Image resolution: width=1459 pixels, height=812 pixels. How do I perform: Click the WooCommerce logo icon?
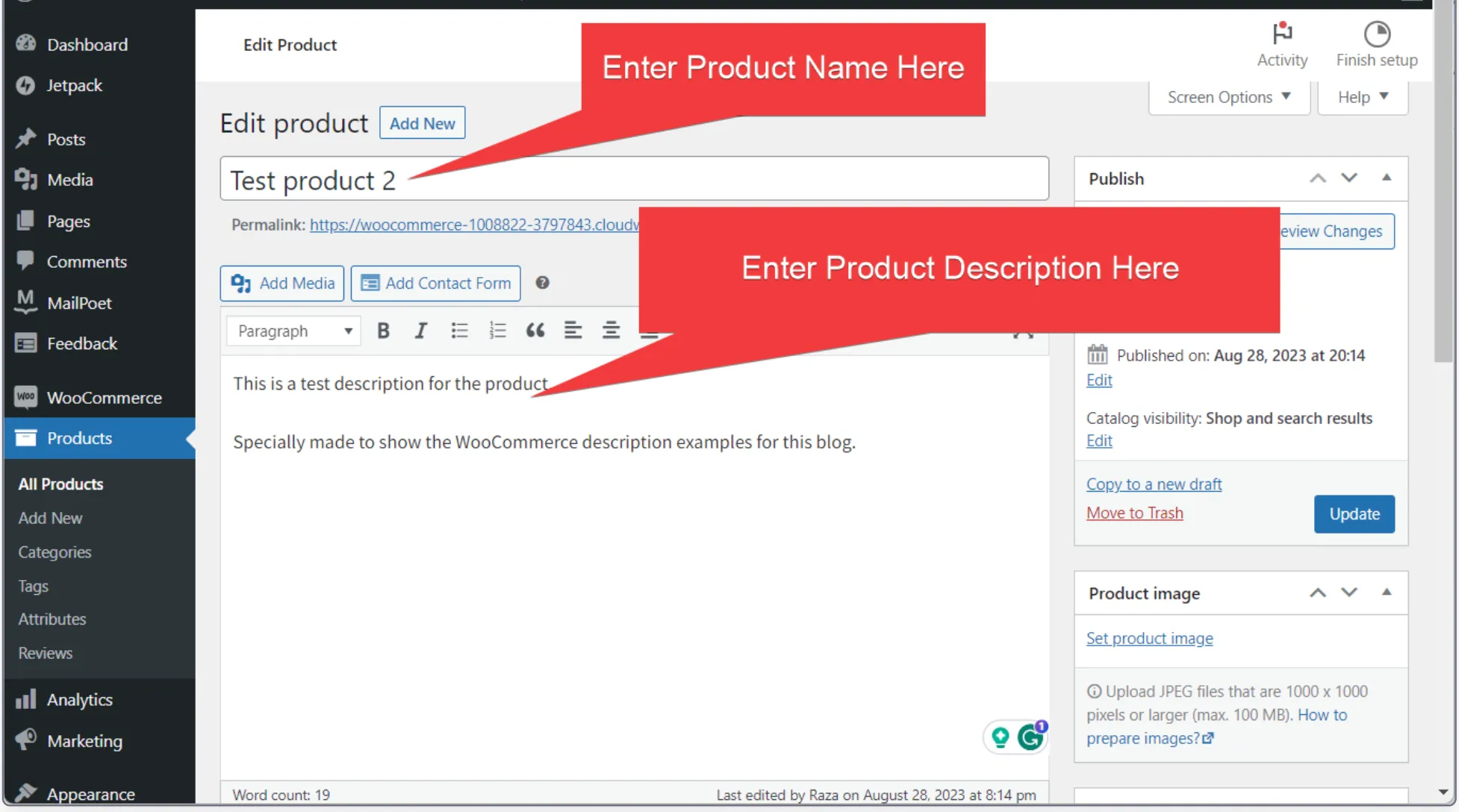[25, 397]
